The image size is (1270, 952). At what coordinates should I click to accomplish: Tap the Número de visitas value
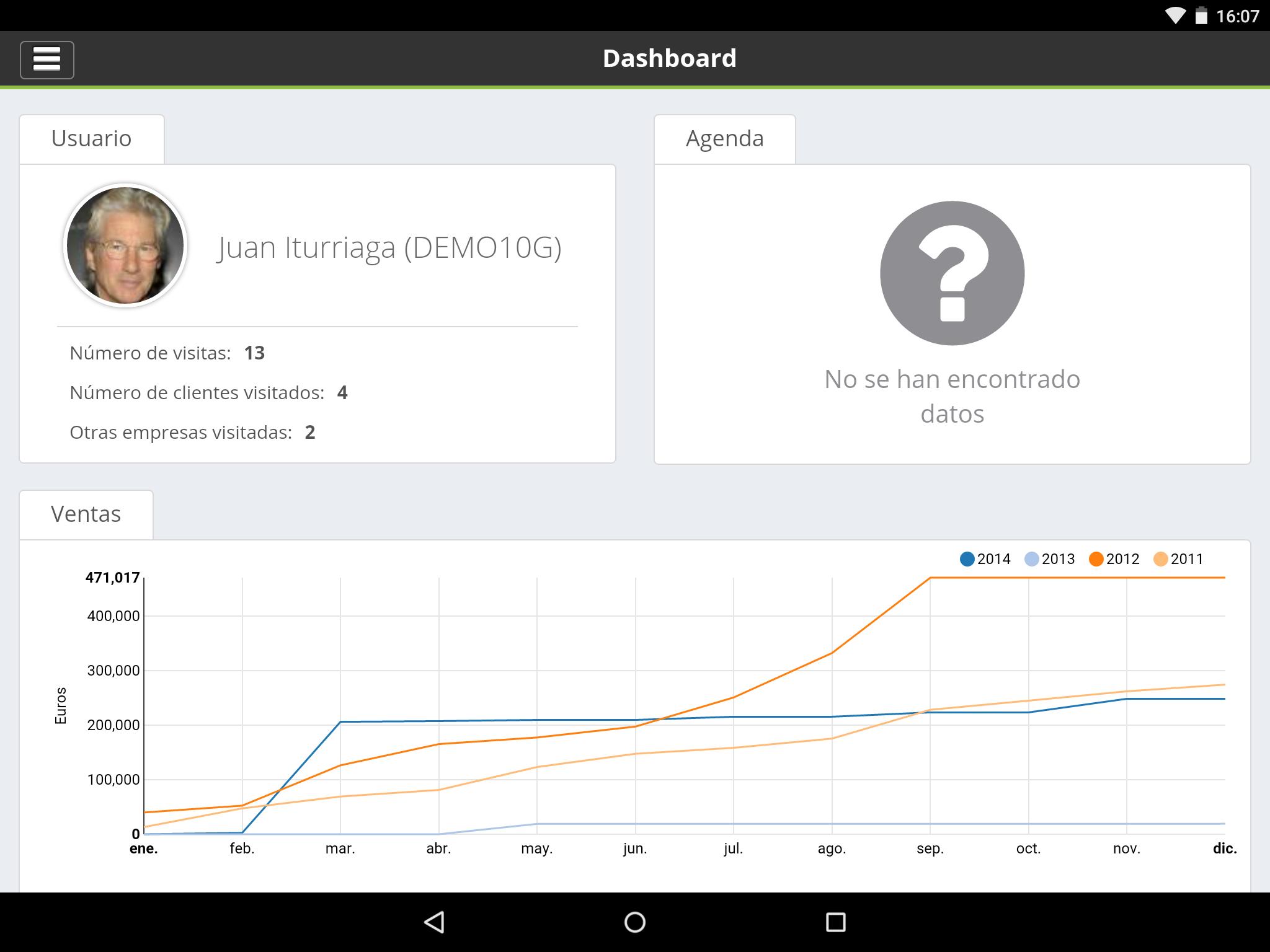[254, 353]
